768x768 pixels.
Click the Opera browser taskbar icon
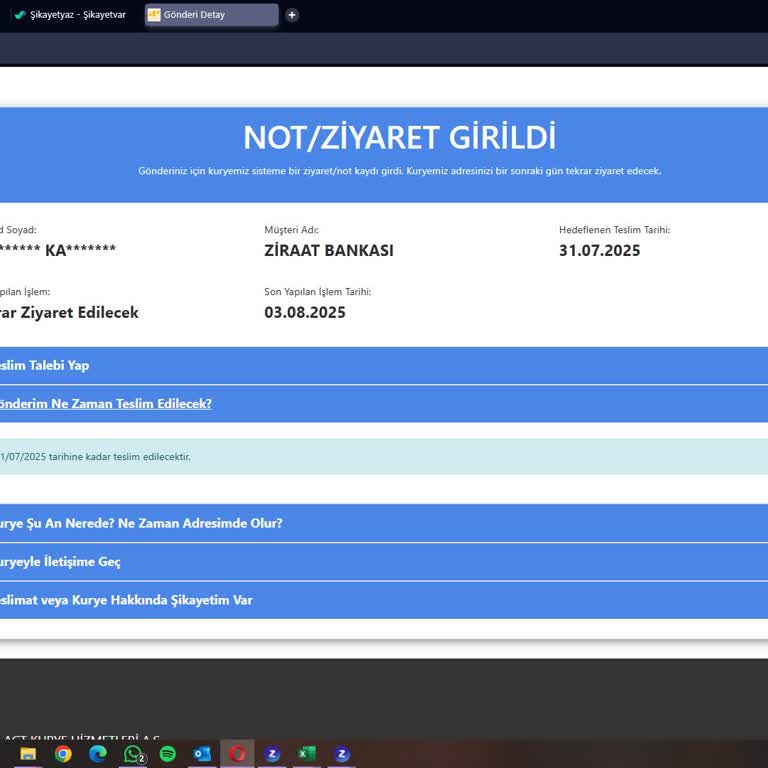[238, 753]
